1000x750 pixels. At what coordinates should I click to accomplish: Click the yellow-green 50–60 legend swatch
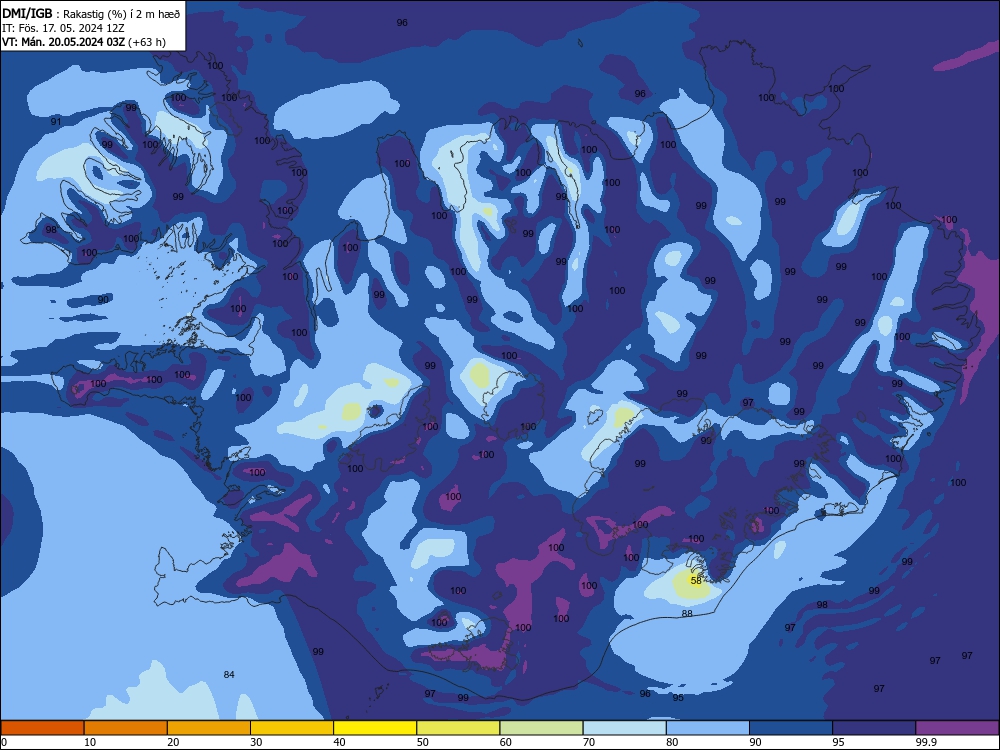click(x=458, y=728)
